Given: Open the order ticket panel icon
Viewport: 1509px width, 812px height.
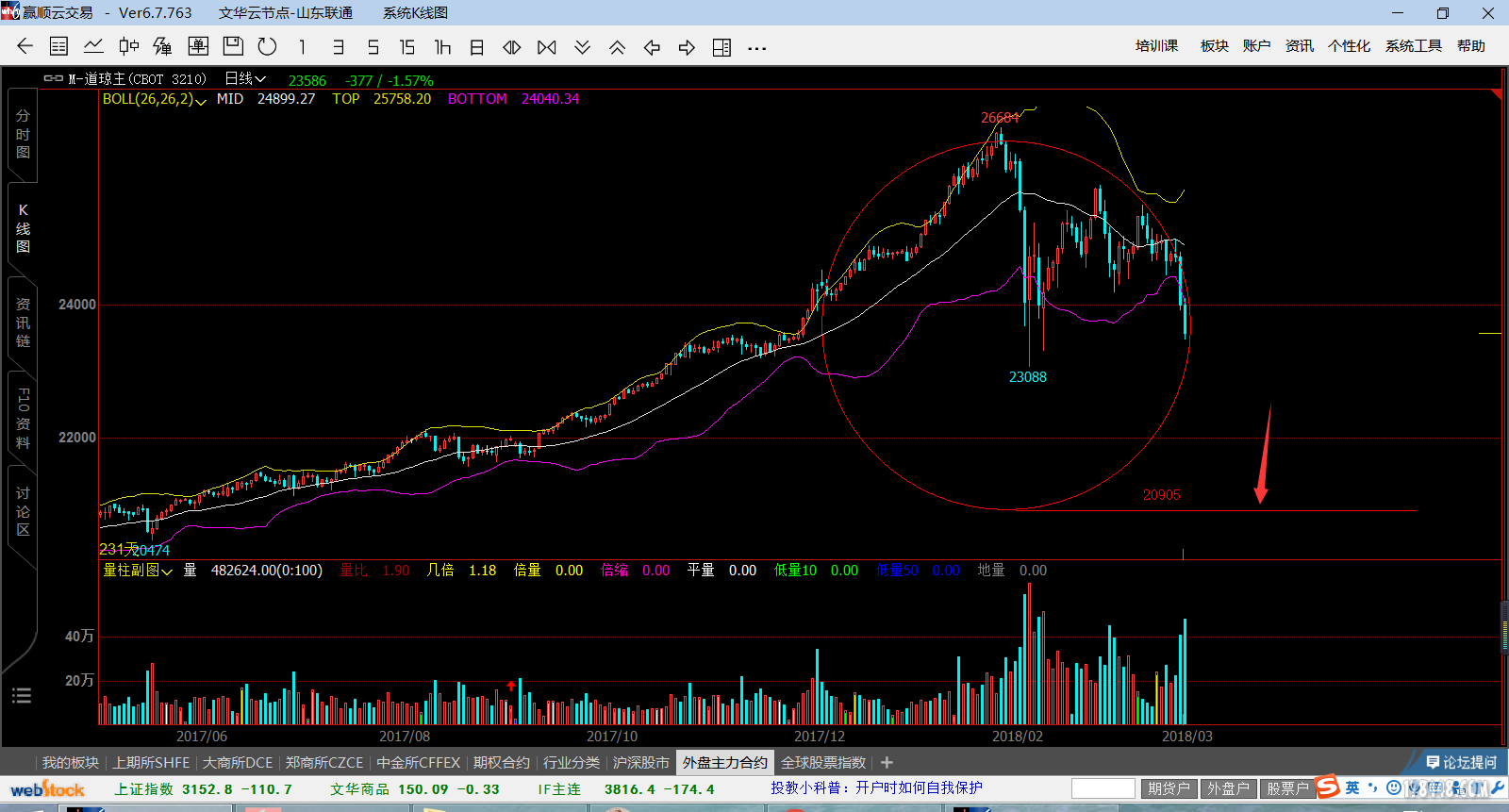Looking at the screenshot, I should tap(198, 46).
